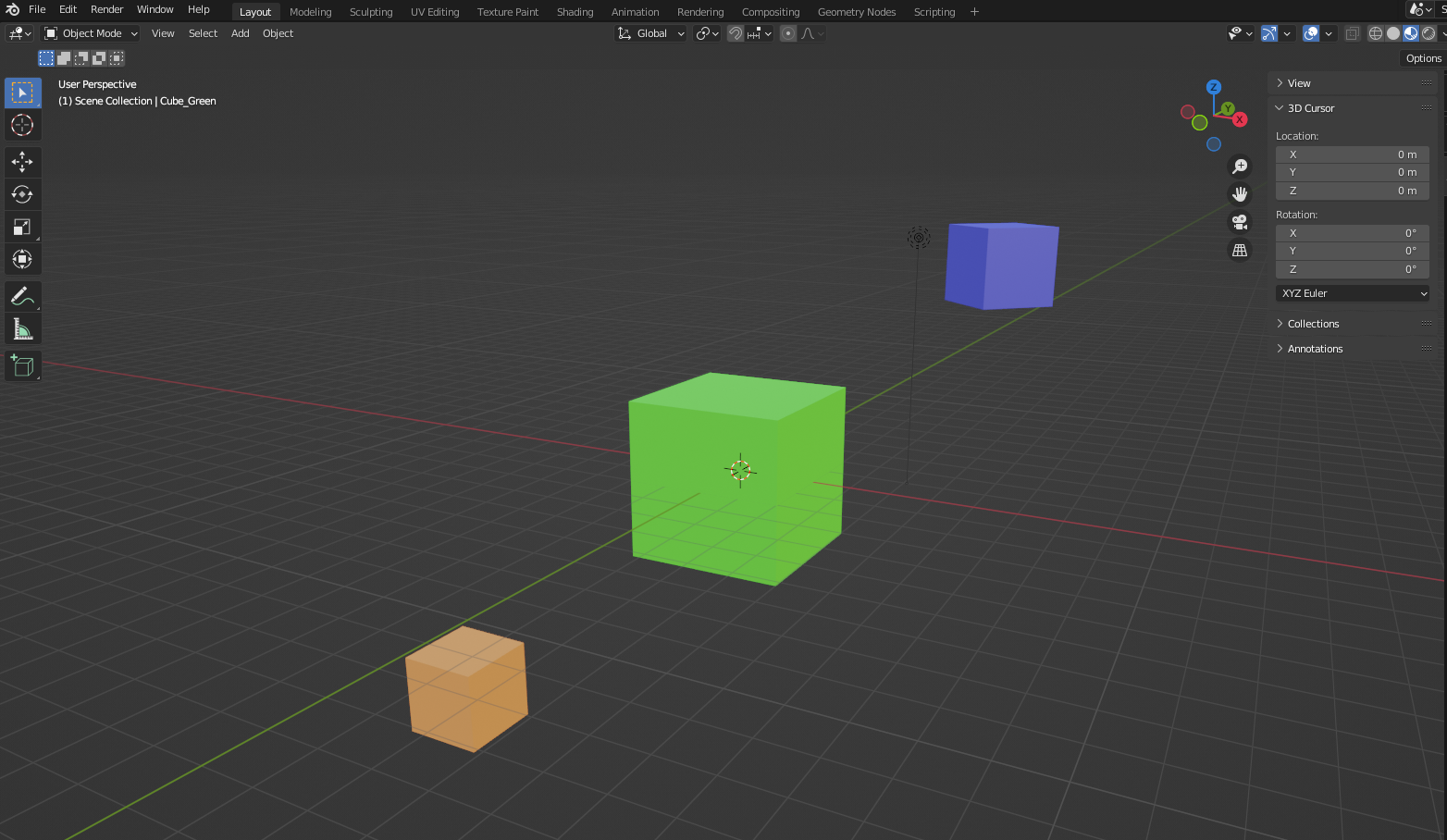Image resolution: width=1447 pixels, height=840 pixels.
Task: Click the Options button
Action: (x=1423, y=58)
